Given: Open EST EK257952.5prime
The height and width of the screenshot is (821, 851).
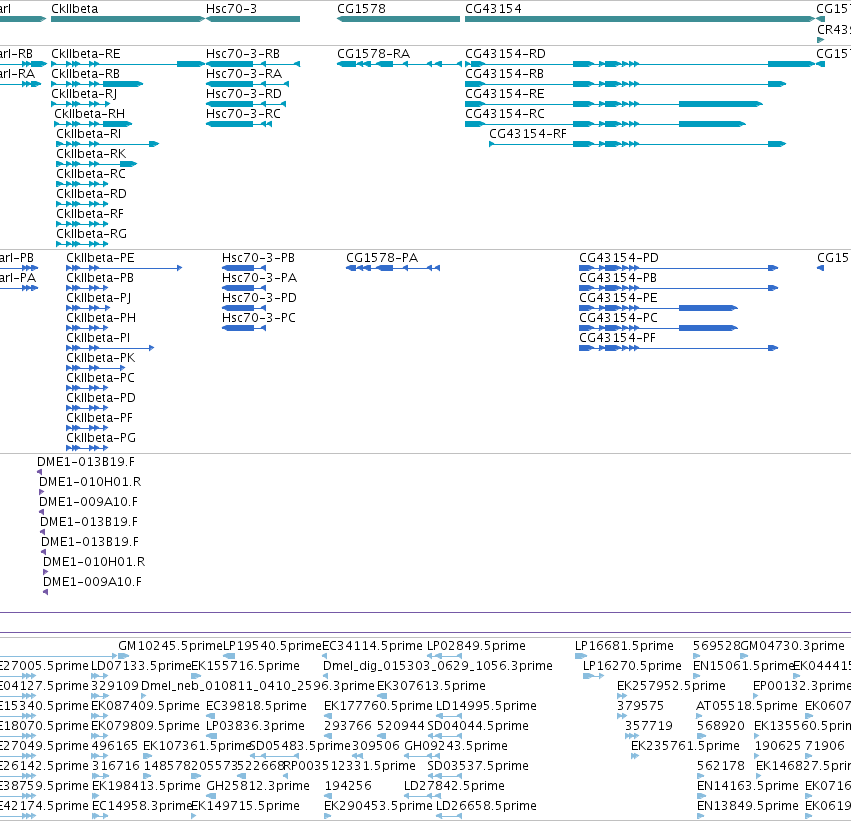Looking at the screenshot, I should click(671, 686).
